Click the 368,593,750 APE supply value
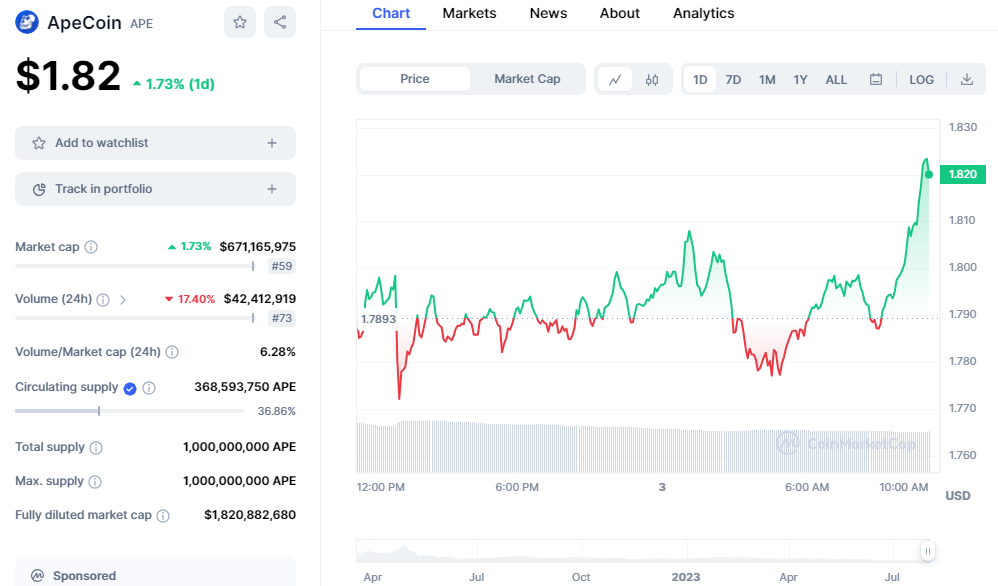The width and height of the screenshot is (998, 586). click(x=245, y=387)
